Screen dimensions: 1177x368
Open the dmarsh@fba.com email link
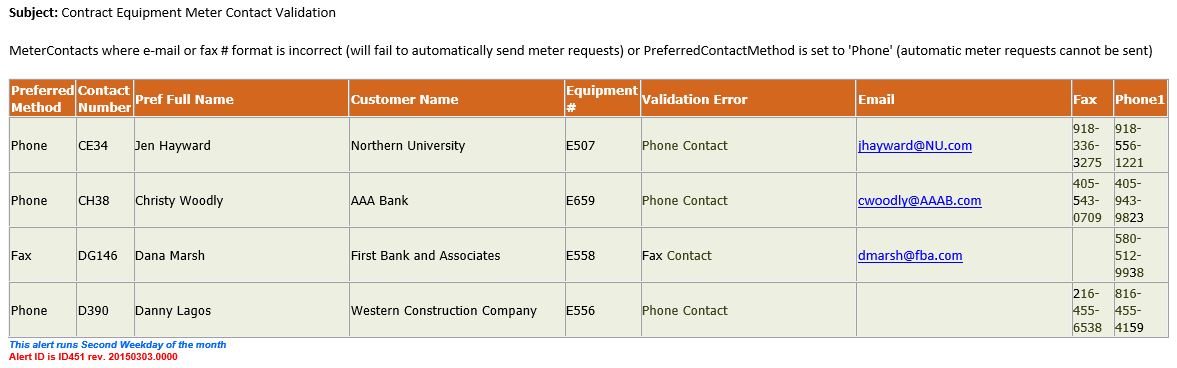coord(910,255)
